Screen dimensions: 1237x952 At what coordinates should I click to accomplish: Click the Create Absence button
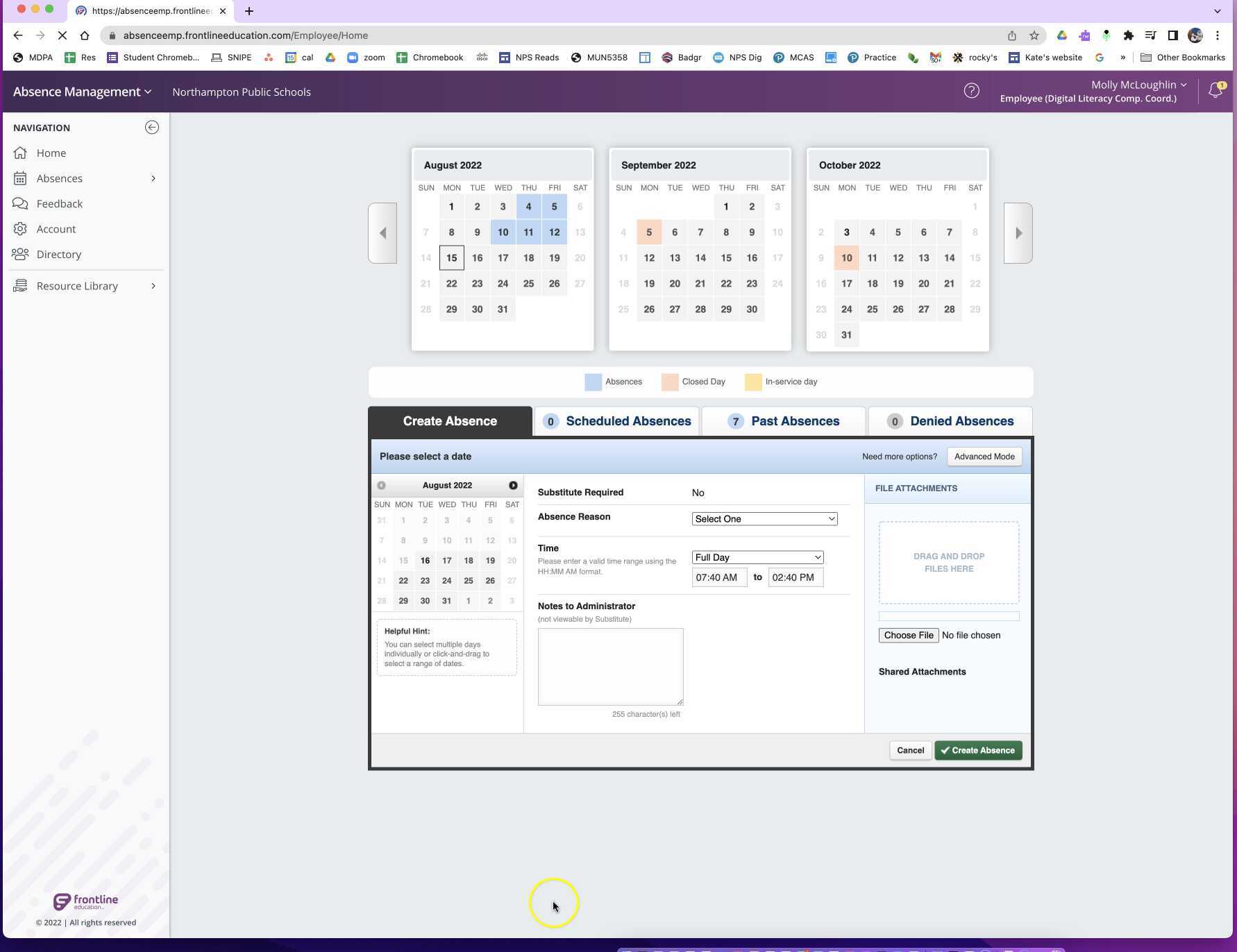tap(977, 750)
